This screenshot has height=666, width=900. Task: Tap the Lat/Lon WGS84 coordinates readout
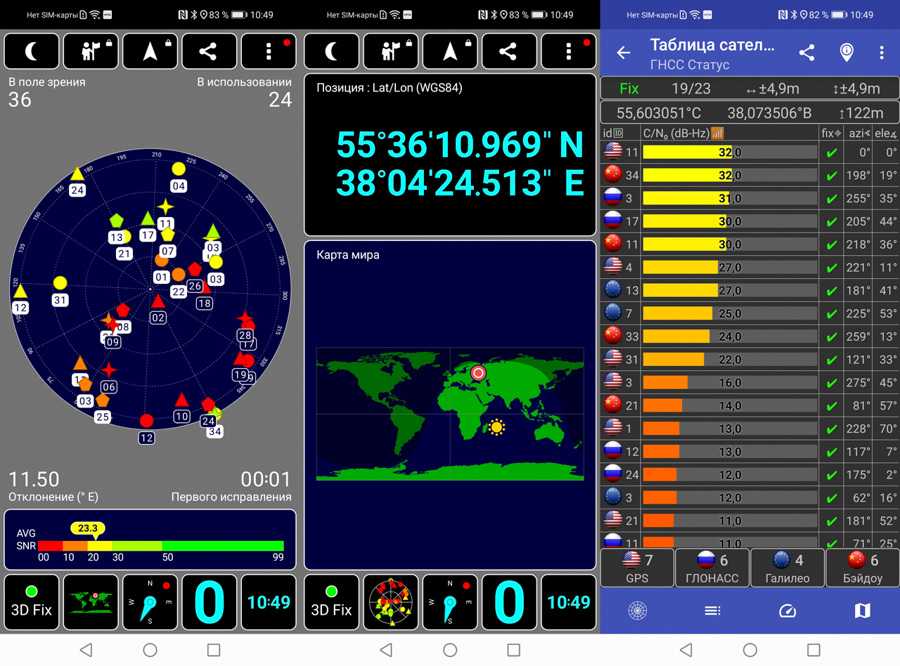point(459,163)
